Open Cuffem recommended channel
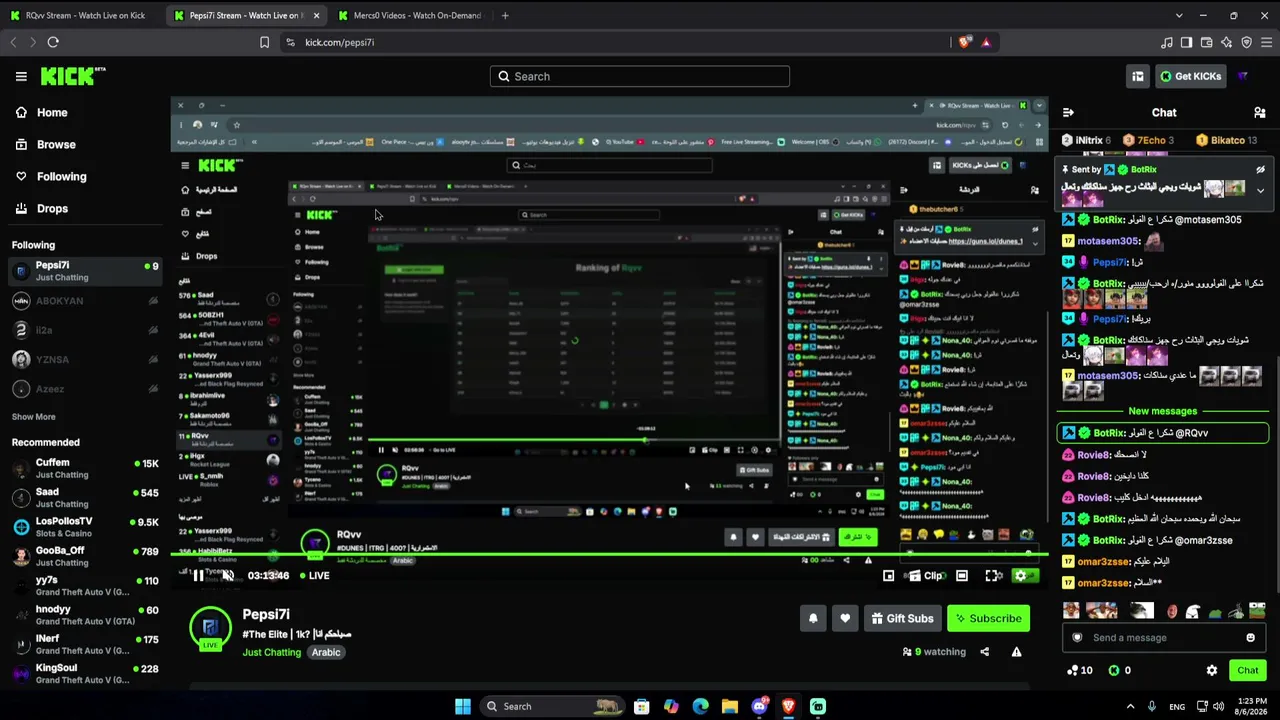Screen dimensions: 1280x720 85,468
